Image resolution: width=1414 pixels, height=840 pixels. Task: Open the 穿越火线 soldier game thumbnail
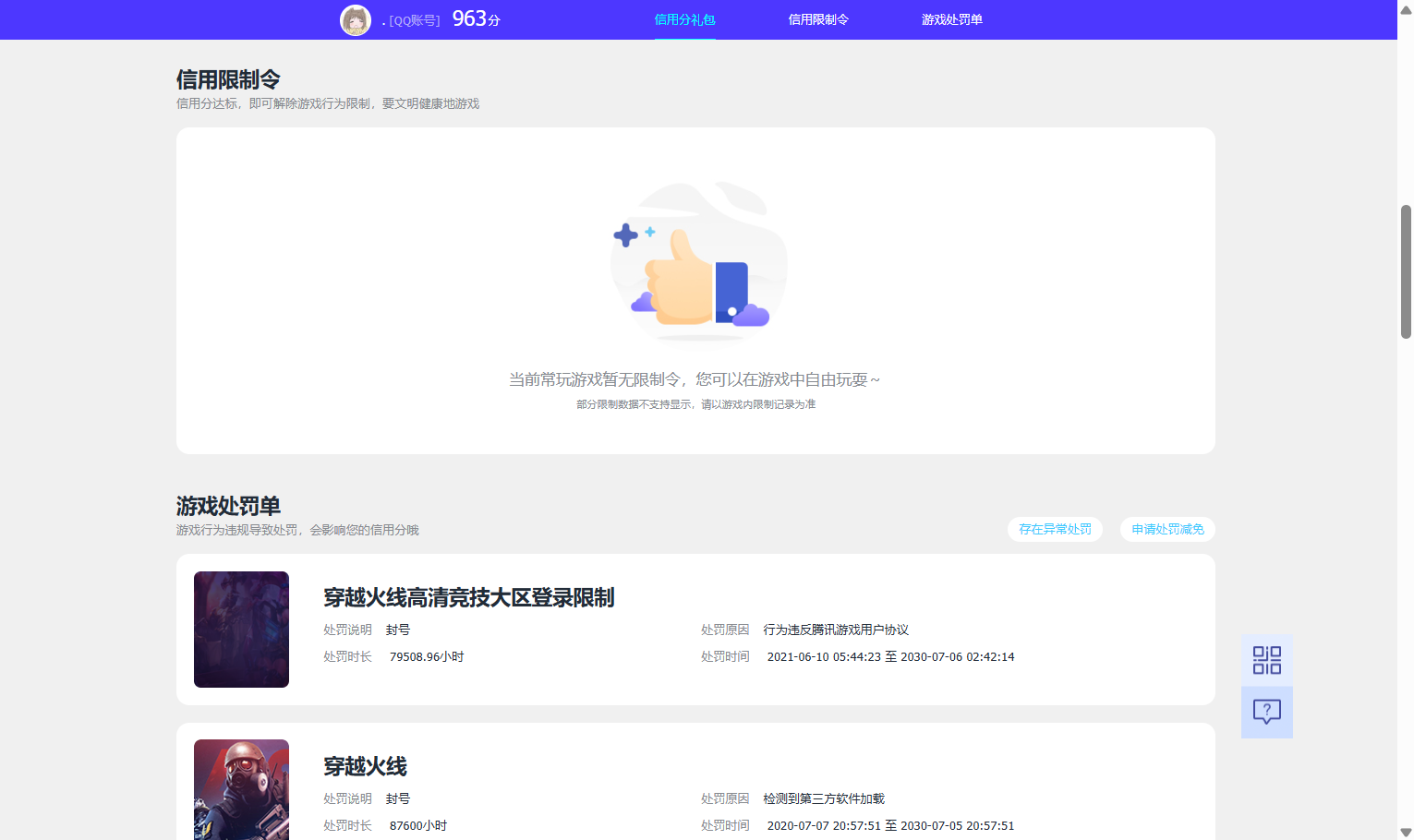click(x=241, y=790)
